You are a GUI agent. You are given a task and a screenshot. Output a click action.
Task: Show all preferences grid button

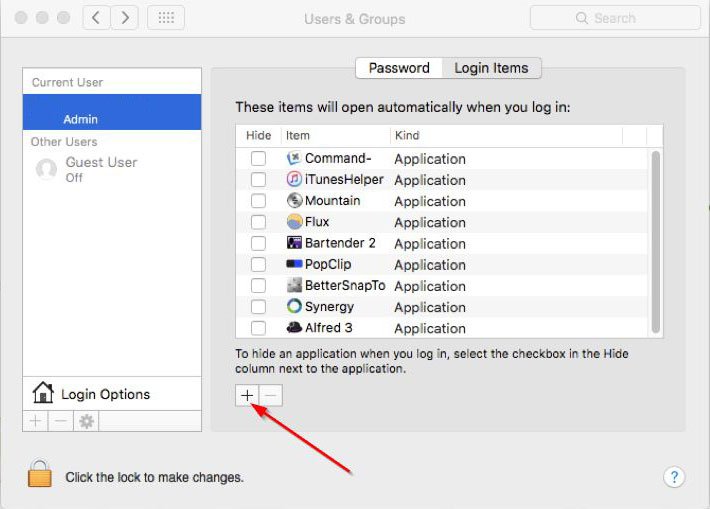[166, 18]
